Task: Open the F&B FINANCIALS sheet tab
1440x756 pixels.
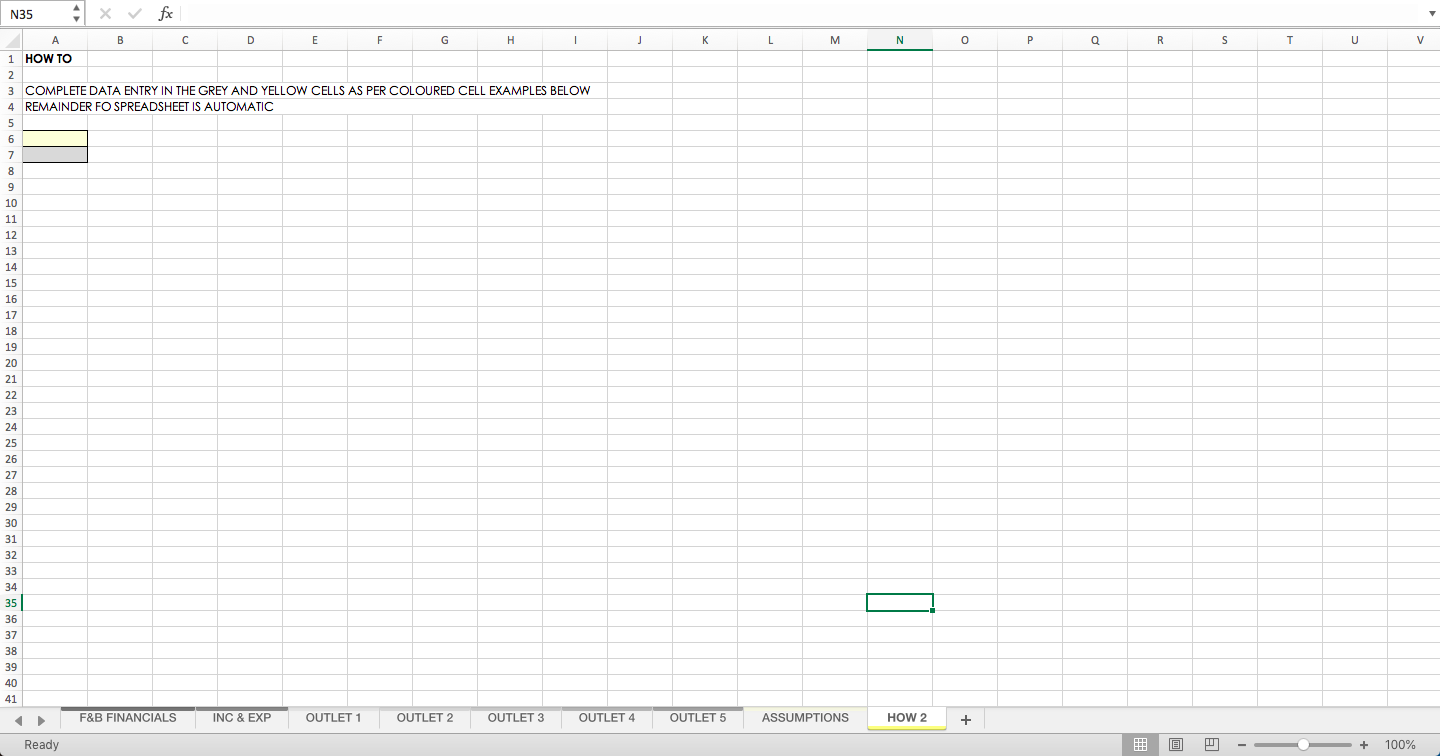Action: (128, 718)
